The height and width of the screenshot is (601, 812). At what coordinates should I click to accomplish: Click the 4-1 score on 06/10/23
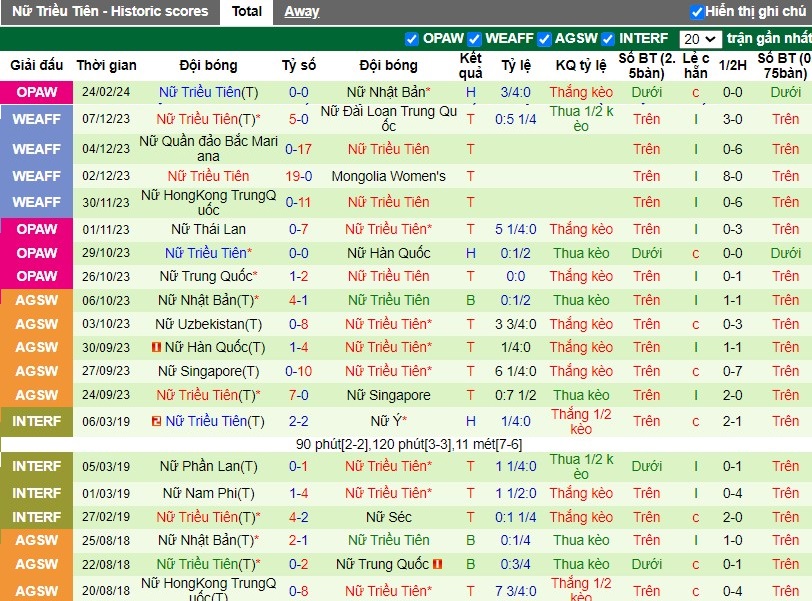[298, 300]
